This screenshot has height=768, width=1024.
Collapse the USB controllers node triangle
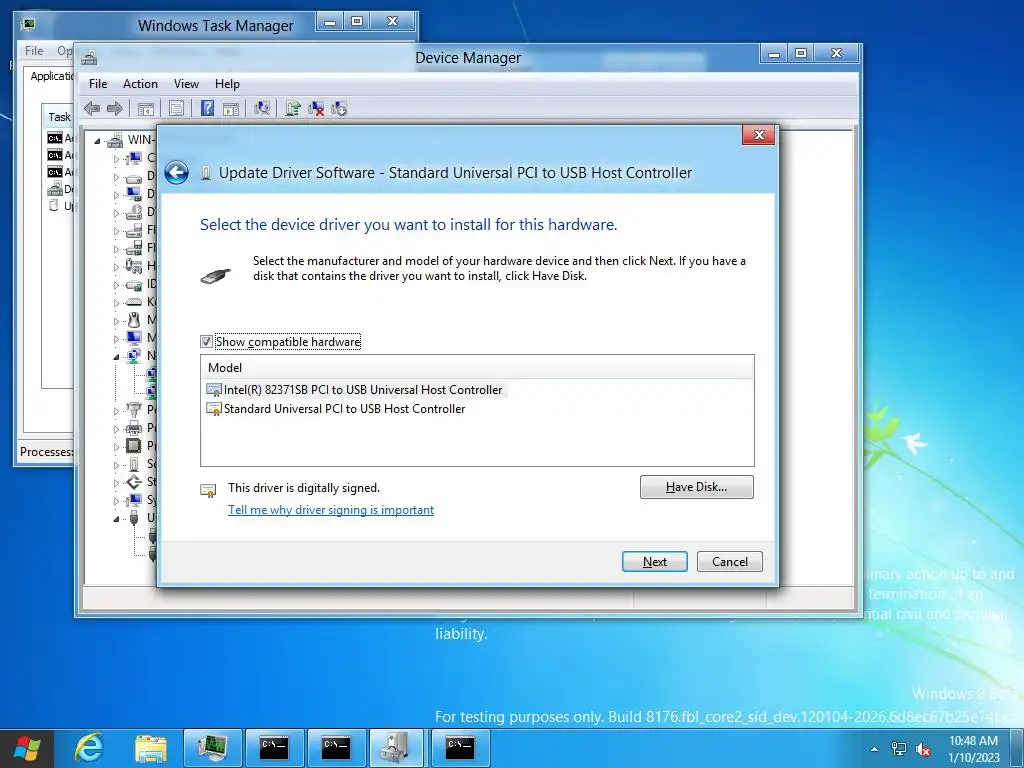coord(116,519)
